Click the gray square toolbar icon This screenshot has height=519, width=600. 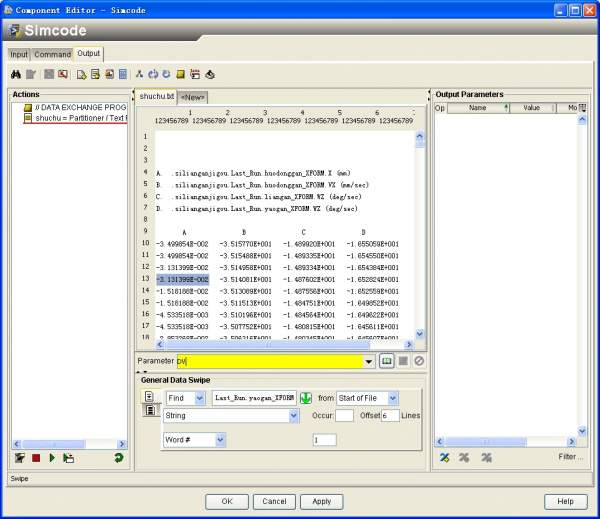49,74
